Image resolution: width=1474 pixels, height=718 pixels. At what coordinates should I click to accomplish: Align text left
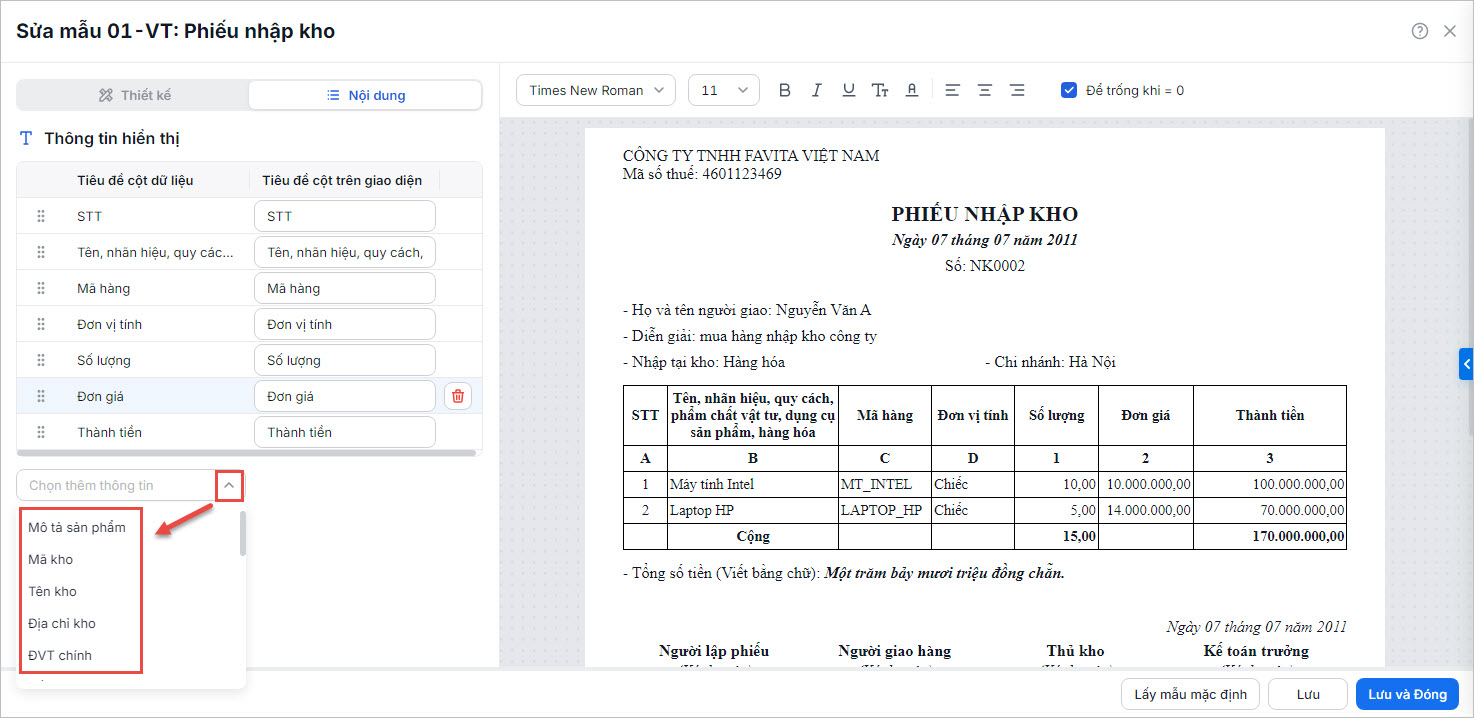point(952,90)
